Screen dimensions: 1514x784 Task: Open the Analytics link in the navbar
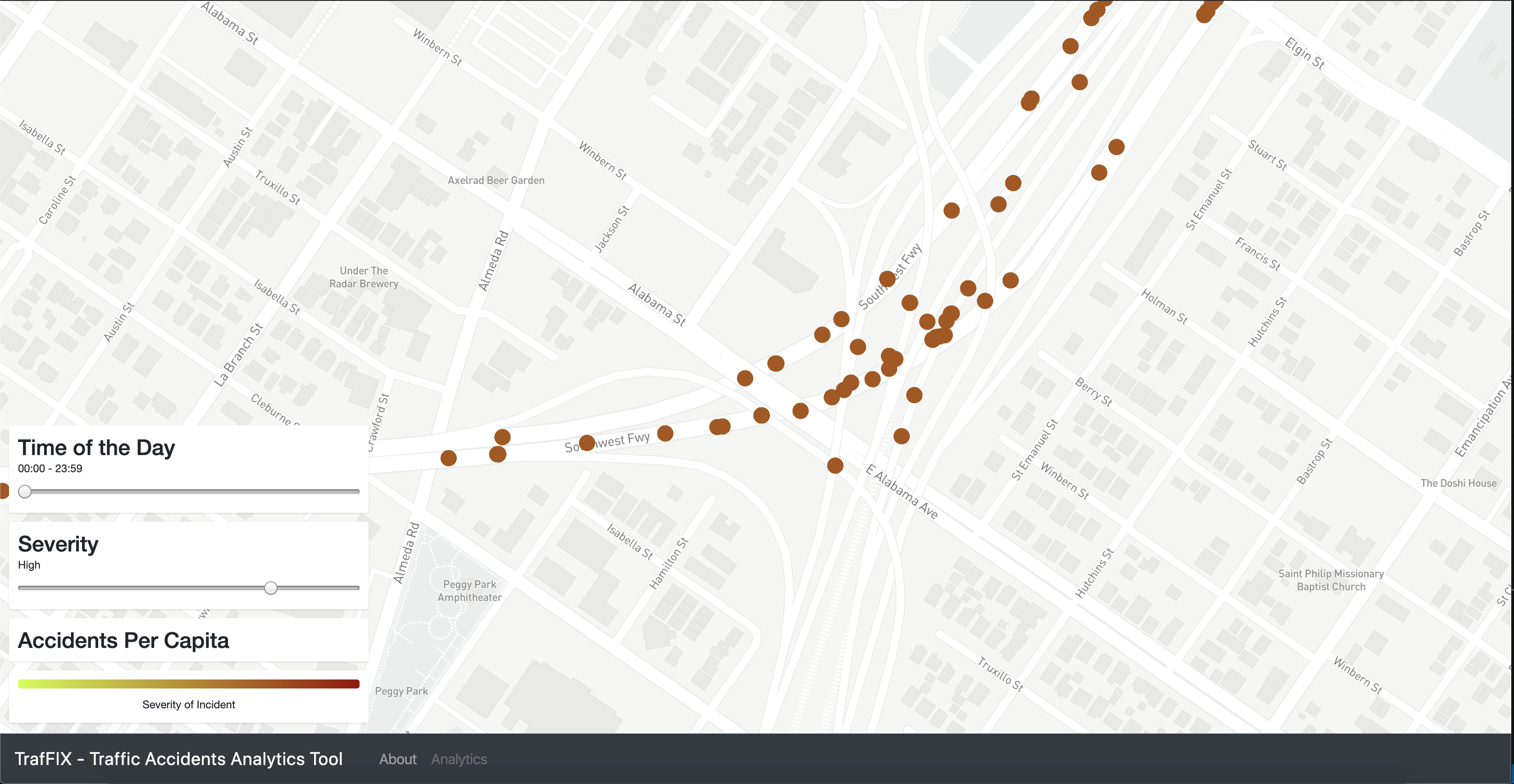pos(459,759)
